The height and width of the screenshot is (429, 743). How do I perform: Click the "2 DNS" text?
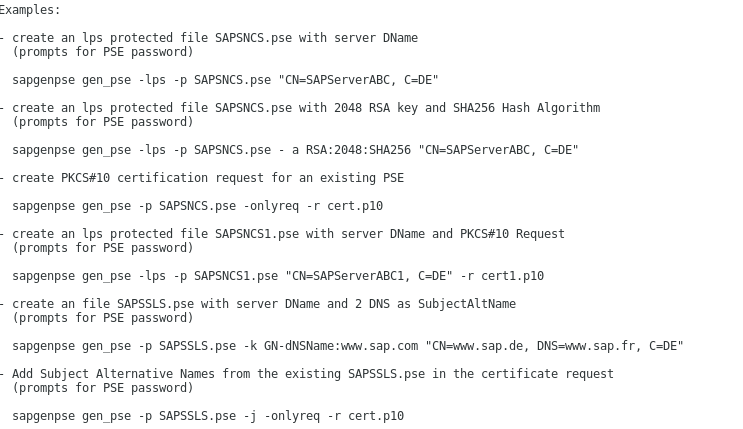[x=372, y=304]
